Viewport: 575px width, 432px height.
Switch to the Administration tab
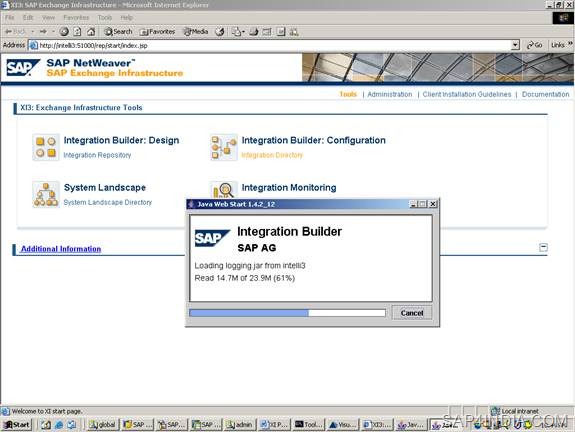[x=389, y=94]
